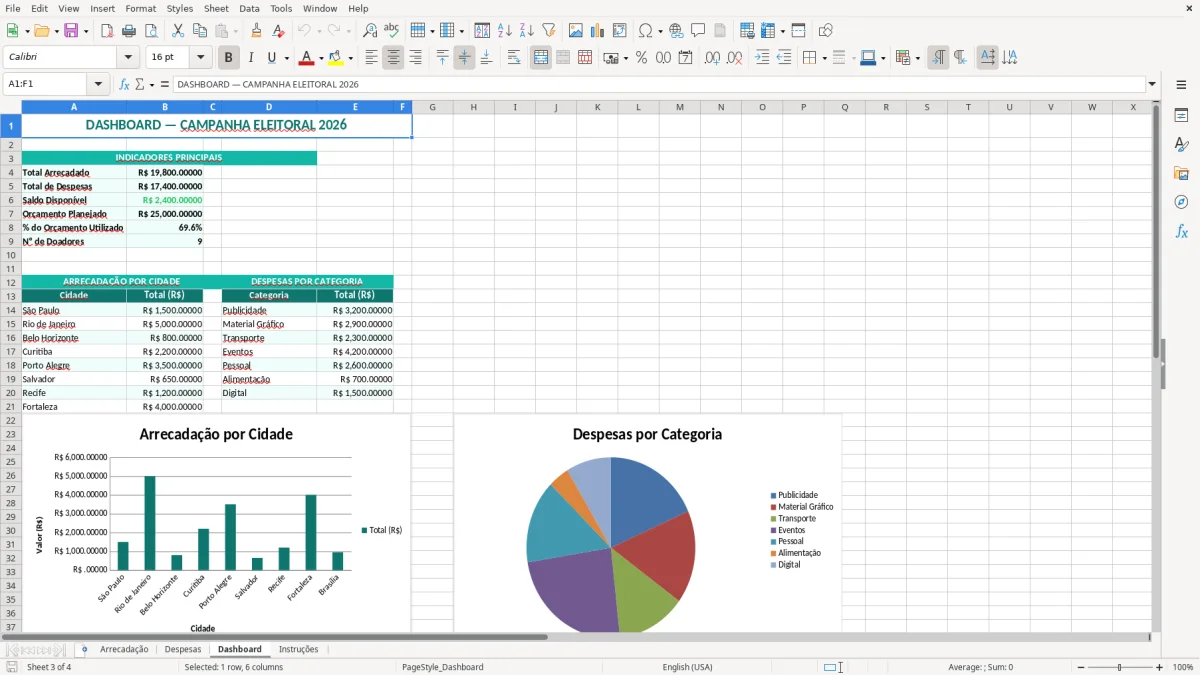Format as percent
Screen dimensions: 1200x675
641,58
